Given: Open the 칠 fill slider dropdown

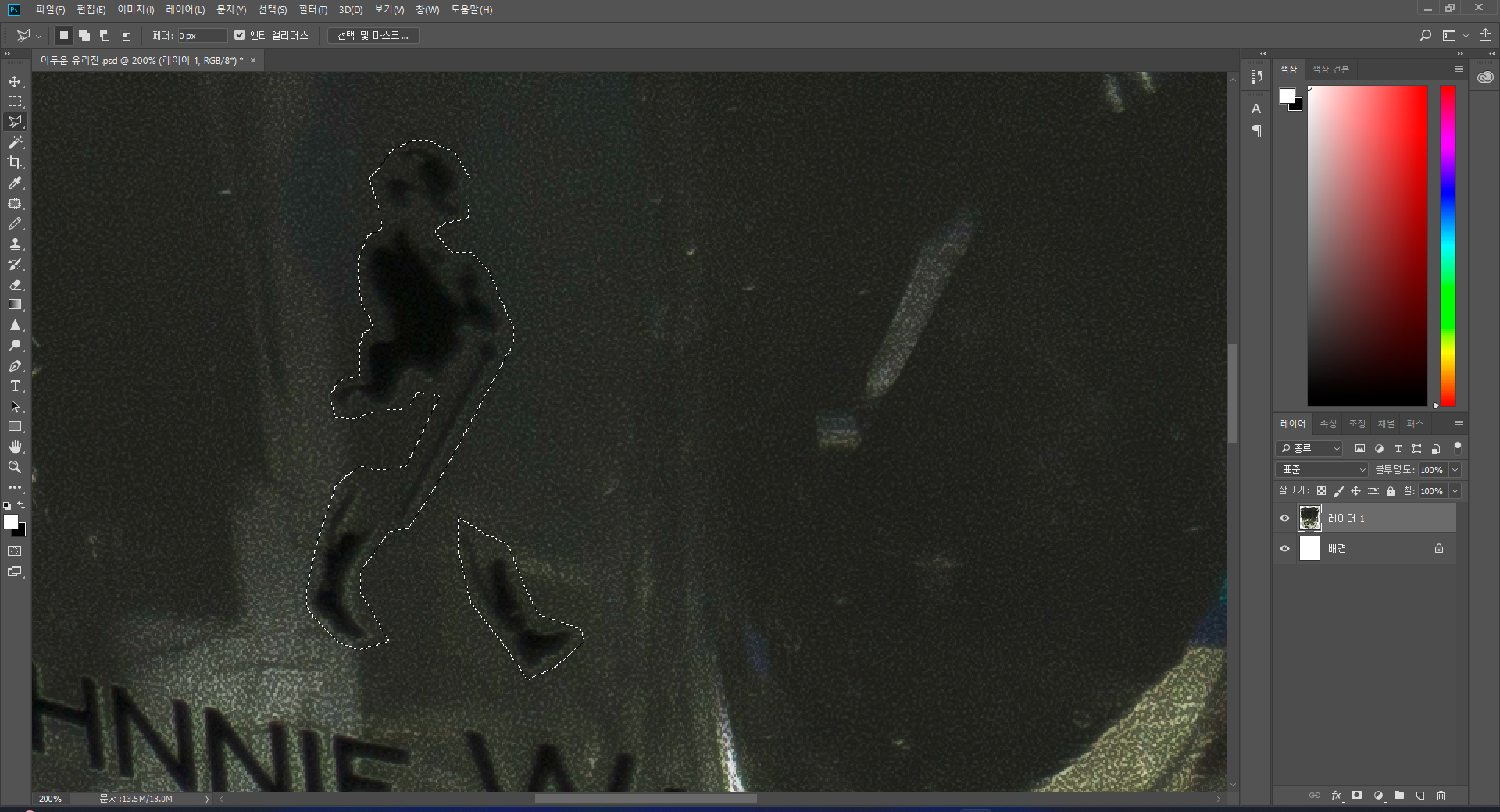Looking at the screenshot, I should click(1455, 491).
